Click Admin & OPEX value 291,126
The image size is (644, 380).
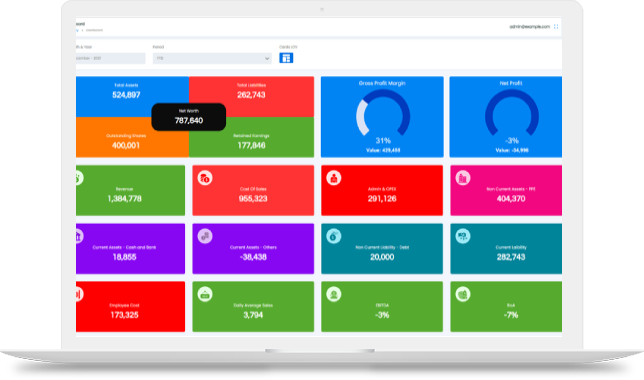tap(382, 199)
